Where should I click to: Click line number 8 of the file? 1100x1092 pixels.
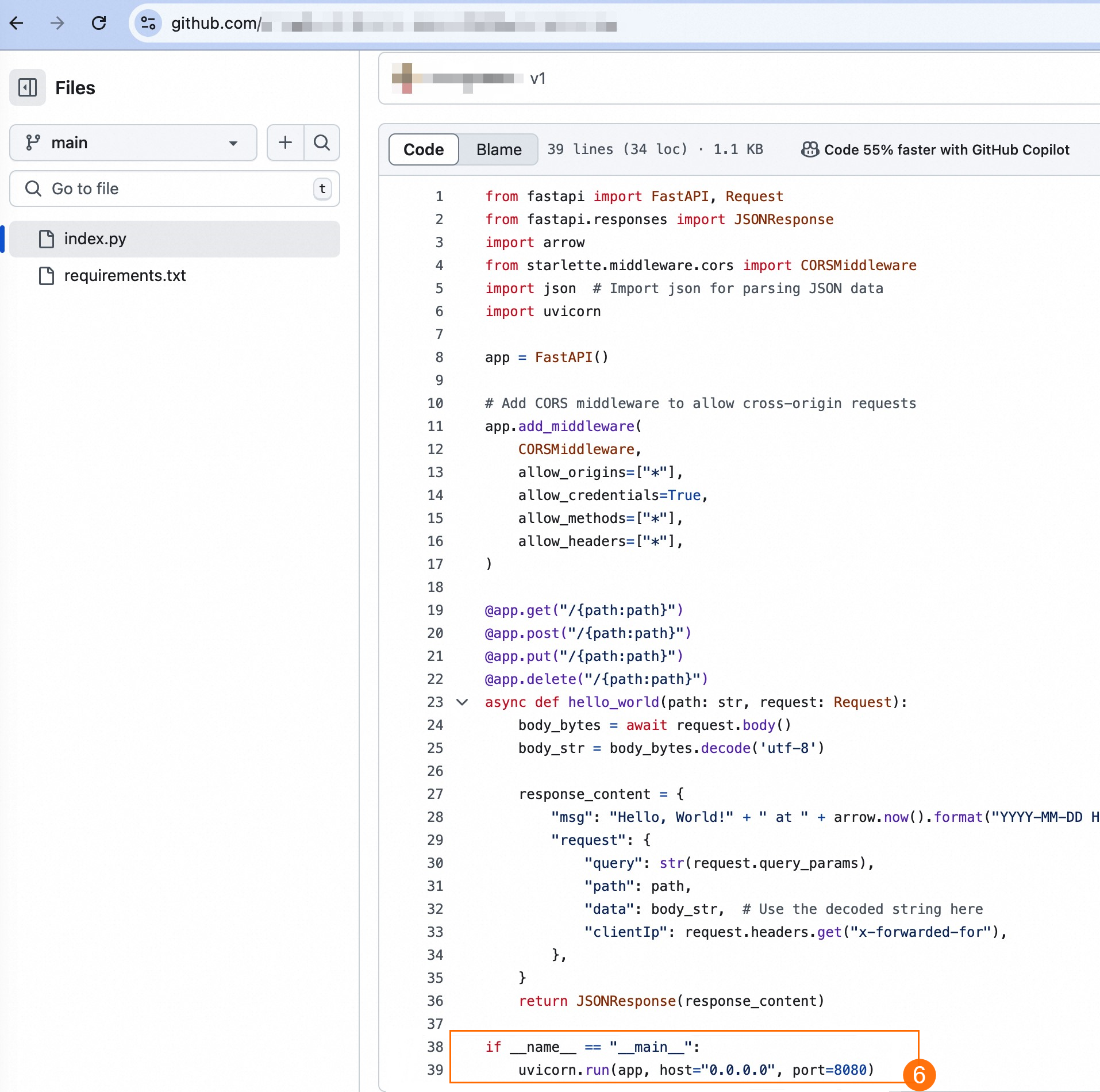(x=439, y=357)
